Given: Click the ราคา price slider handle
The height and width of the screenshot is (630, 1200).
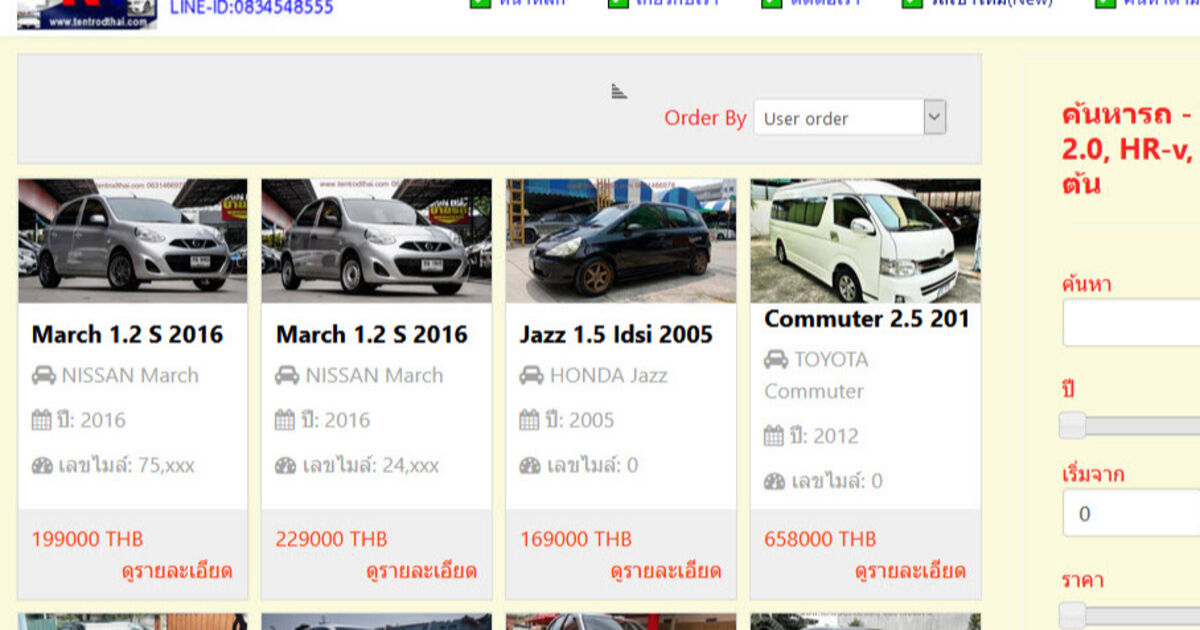Looking at the screenshot, I should tap(1072, 616).
